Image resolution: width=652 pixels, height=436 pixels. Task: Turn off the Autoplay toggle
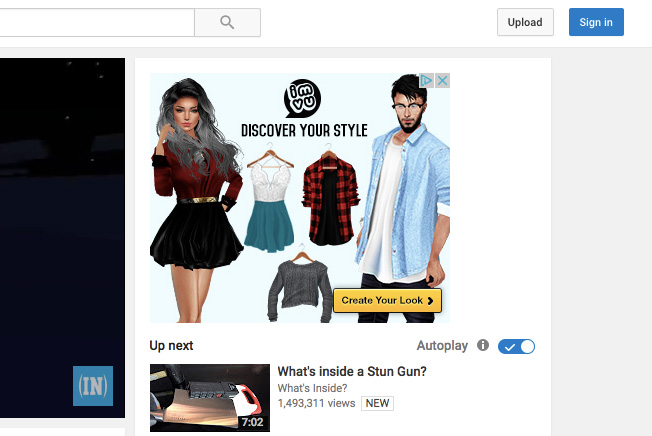pyautogui.click(x=516, y=346)
